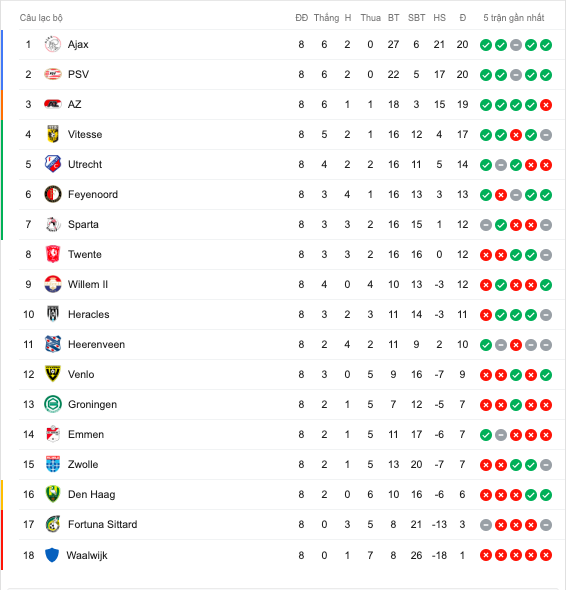This screenshot has width=566, height=590.
Task: Click the Den Haag team name
Action: pyautogui.click(x=91, y=494)
